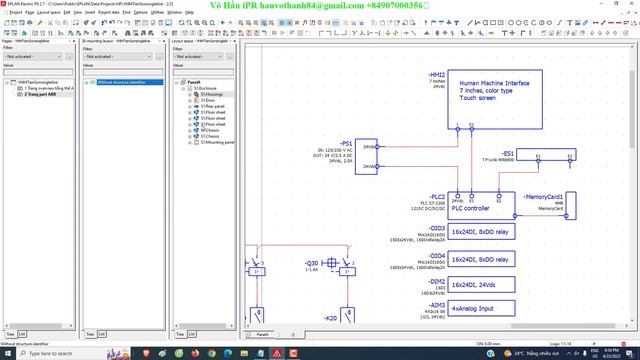Open the Layout space menu
This screenshot has width=640, height=360.
[49, 13]
